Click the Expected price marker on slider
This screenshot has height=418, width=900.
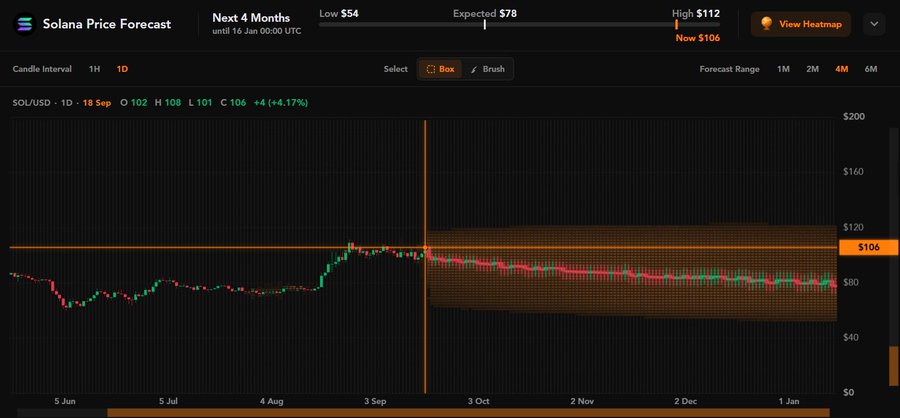tap(485, 24)
